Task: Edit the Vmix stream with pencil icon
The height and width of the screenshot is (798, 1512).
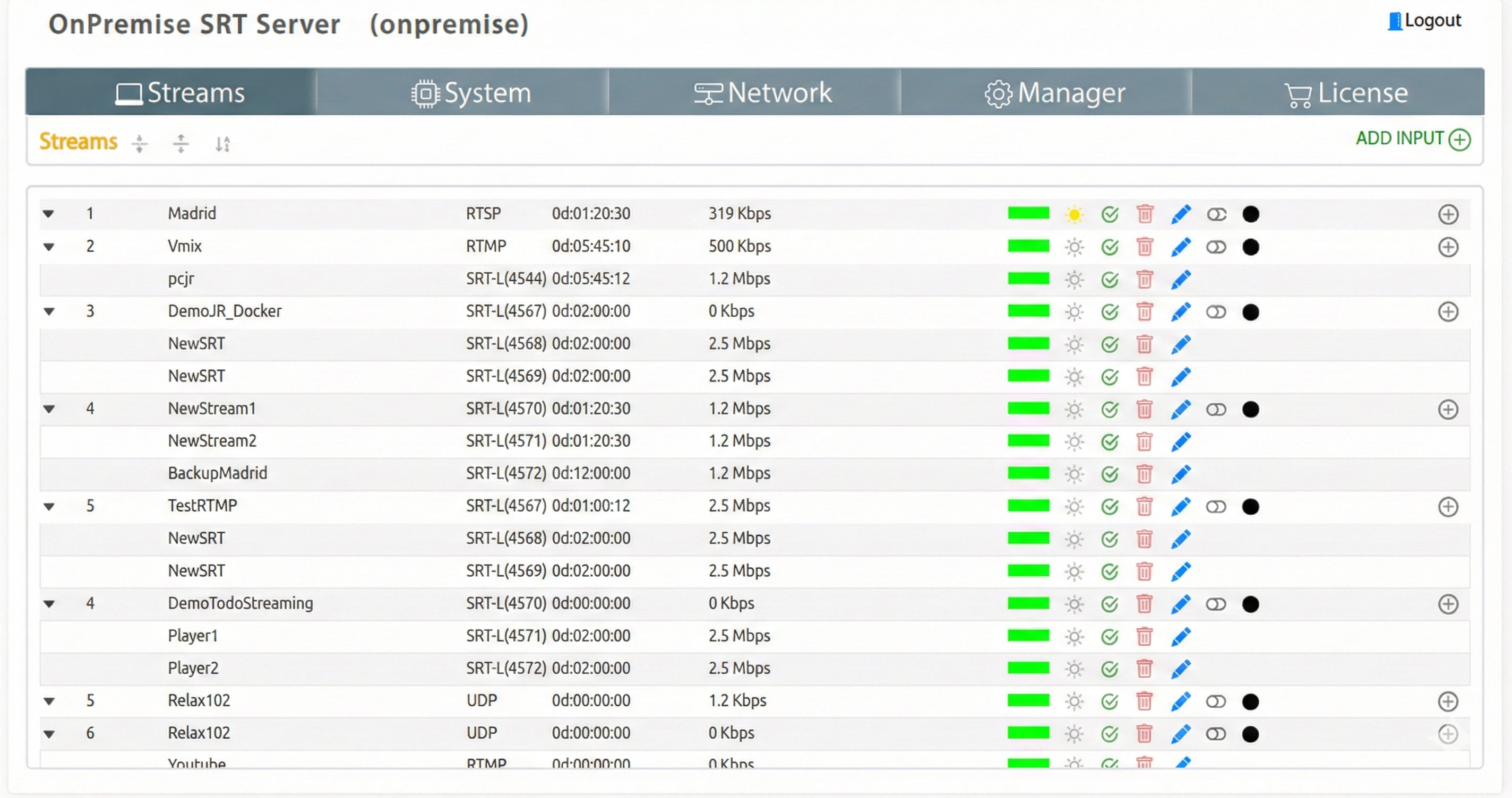Action: point(1181,246)
